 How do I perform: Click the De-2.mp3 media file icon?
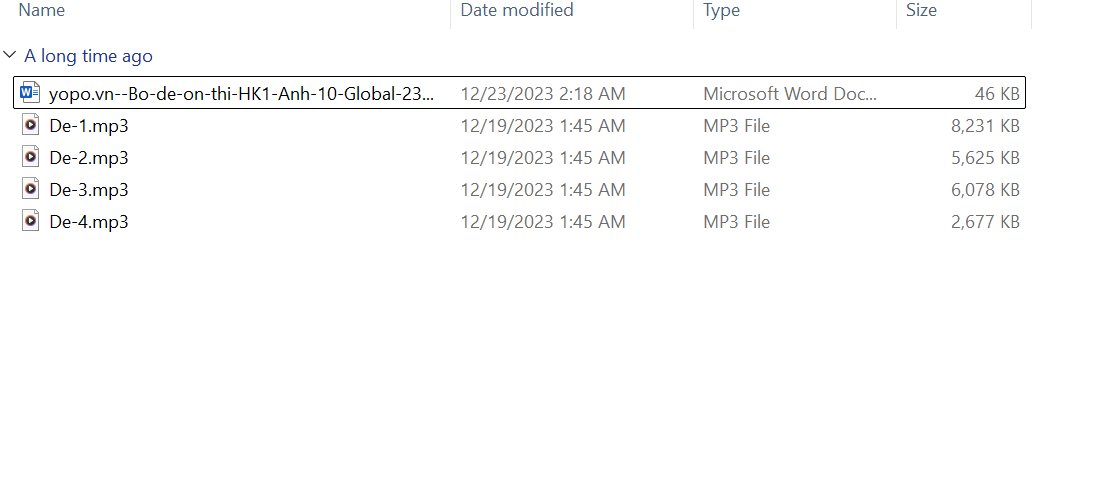coord(30,158)
